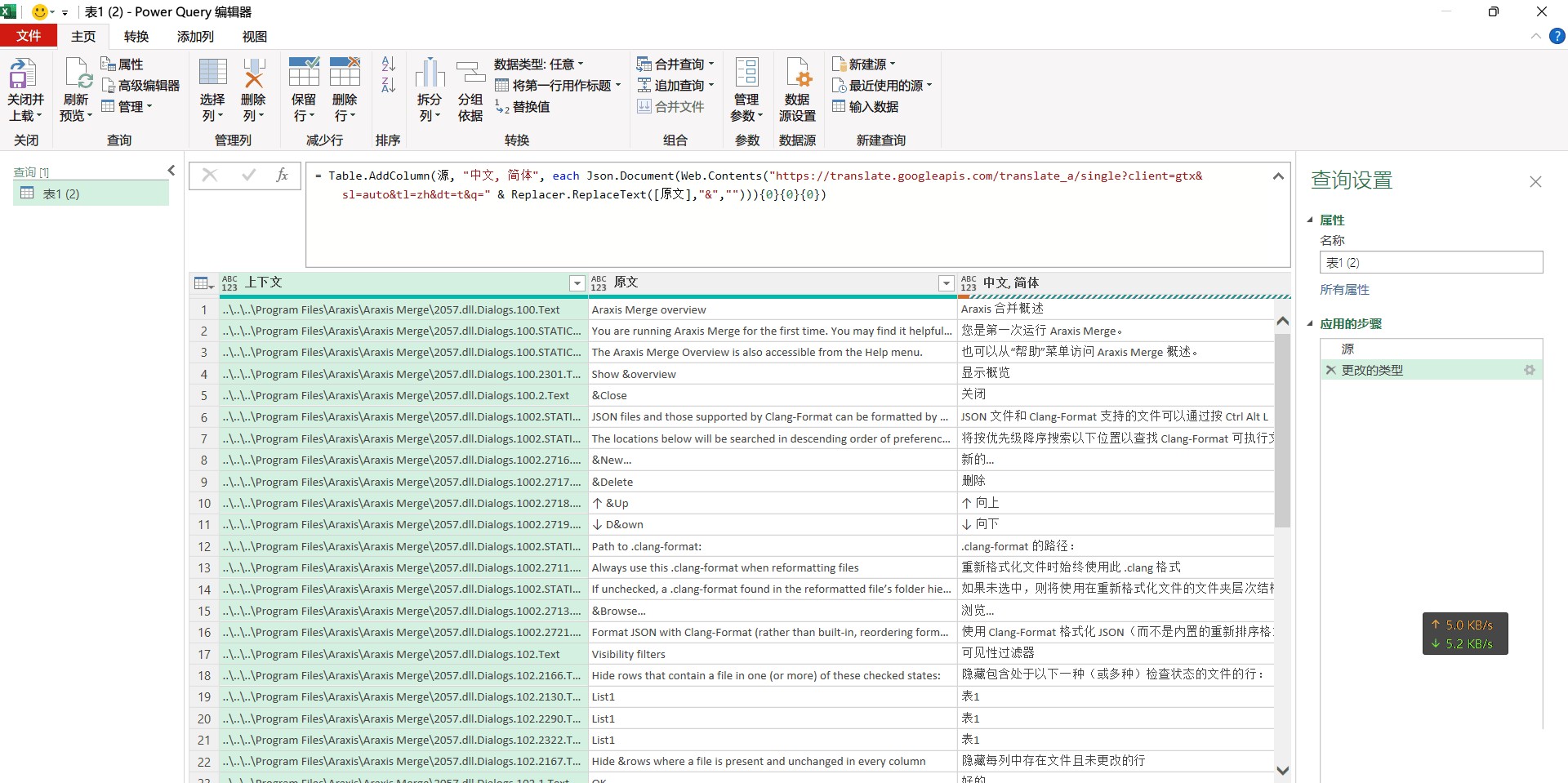Change data type icon of 上下文 column

229,283
